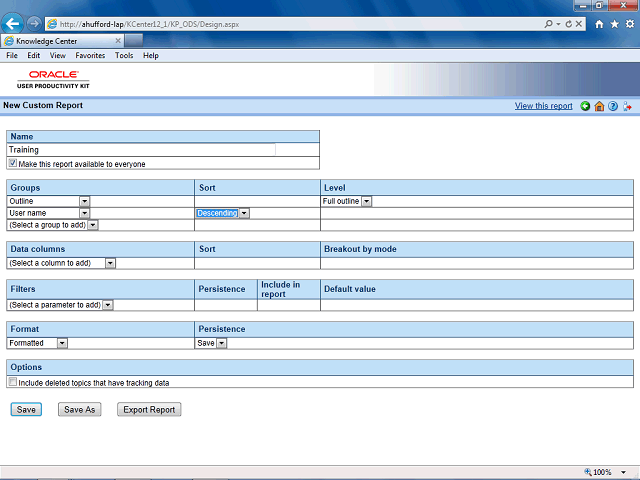This screenshot has width=640, height=480.
Task: Toggle Make this report available to everyone
Action: tap(13, 163)
